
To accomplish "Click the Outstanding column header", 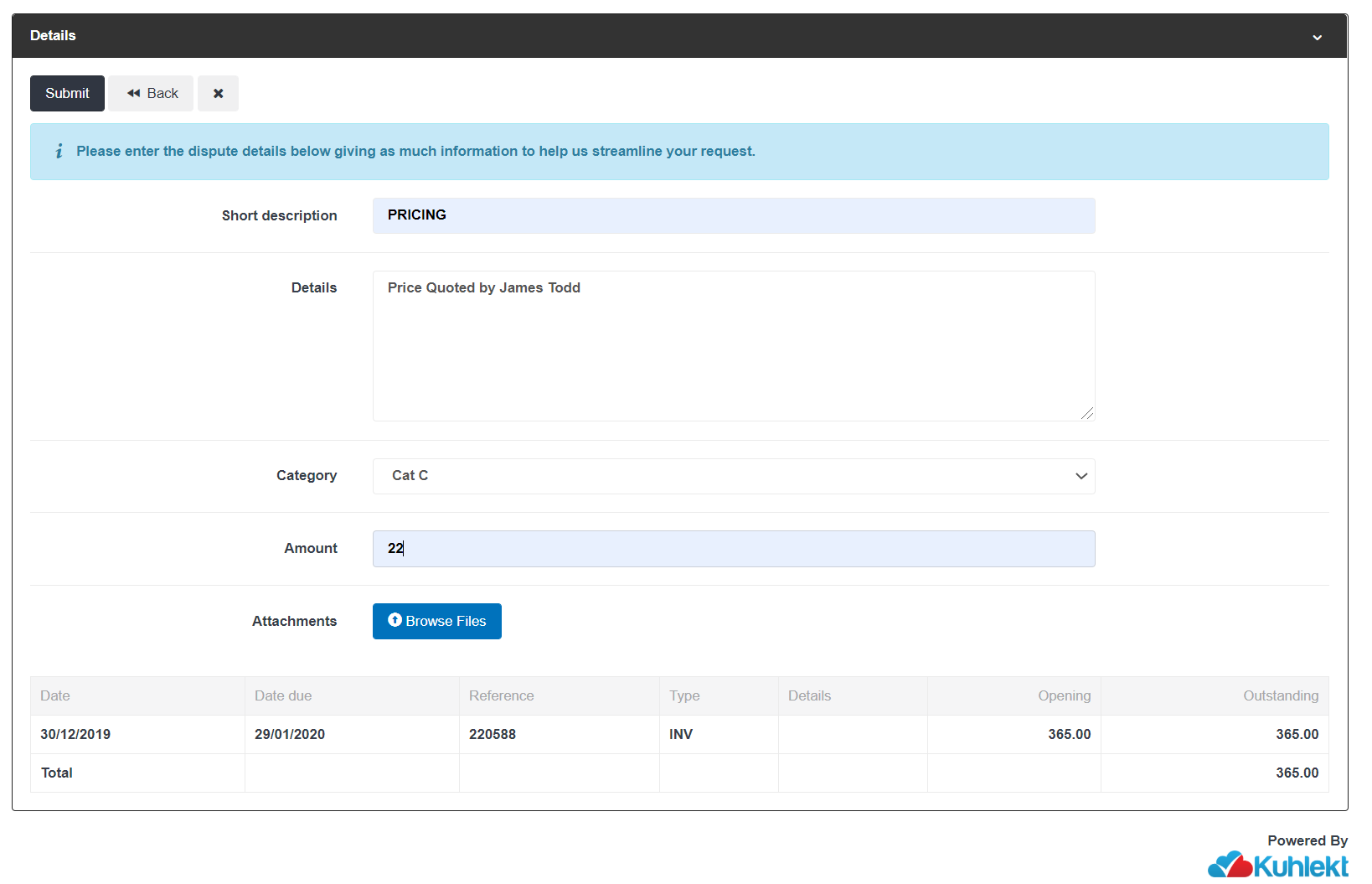I will click(x=1280, y=695).
